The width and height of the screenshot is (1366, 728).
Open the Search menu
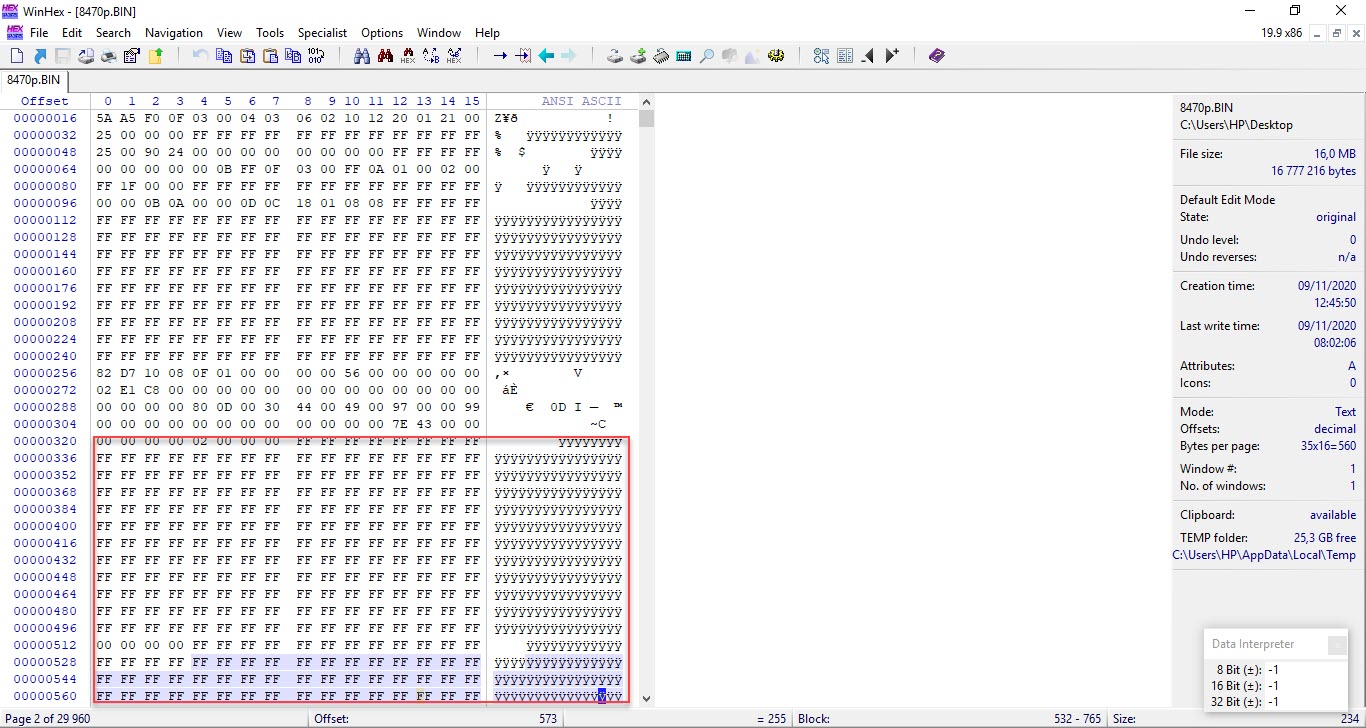point(113,33)
